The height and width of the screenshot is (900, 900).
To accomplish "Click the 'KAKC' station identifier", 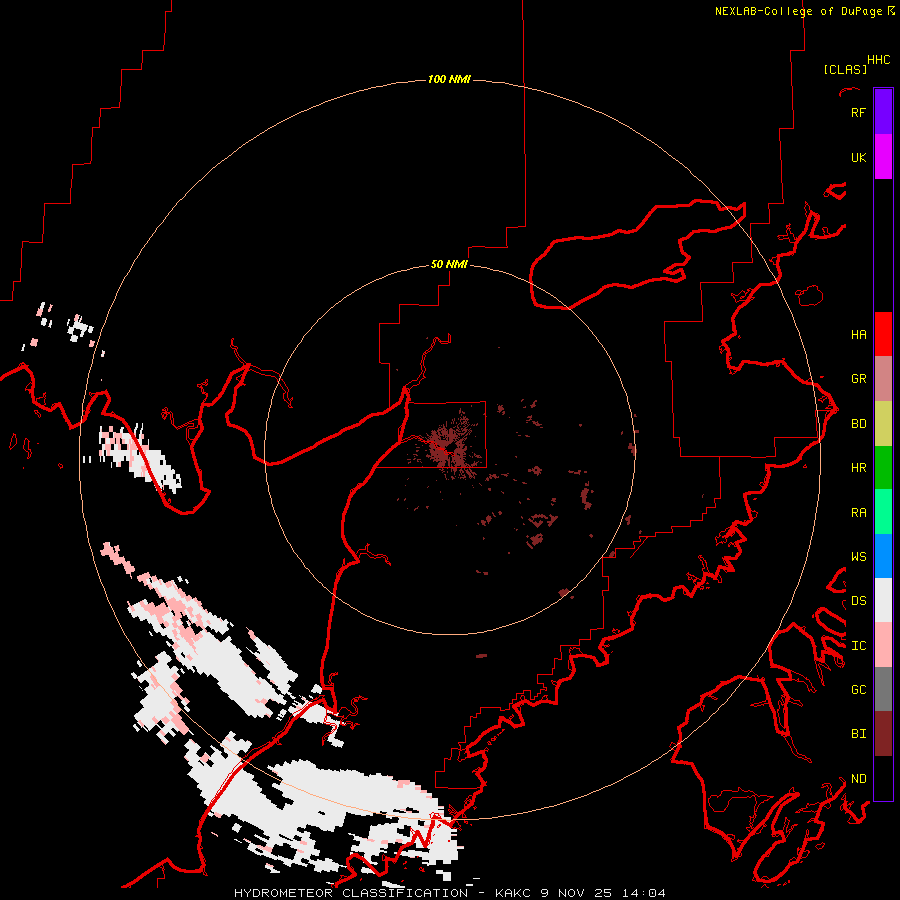I will [513, 893].
